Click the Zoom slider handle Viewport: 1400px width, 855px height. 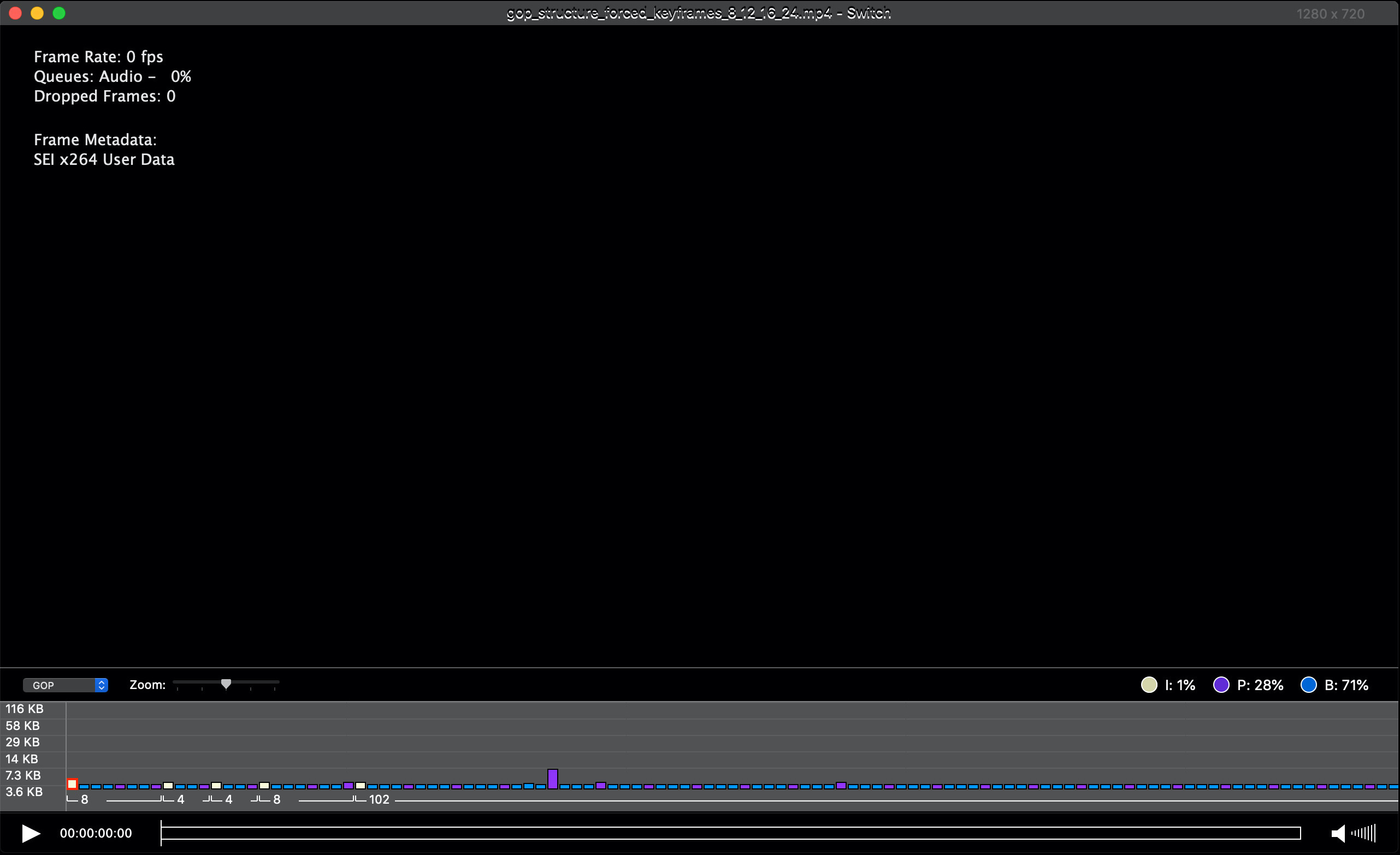pyautogui.click(x=226, y=684)
